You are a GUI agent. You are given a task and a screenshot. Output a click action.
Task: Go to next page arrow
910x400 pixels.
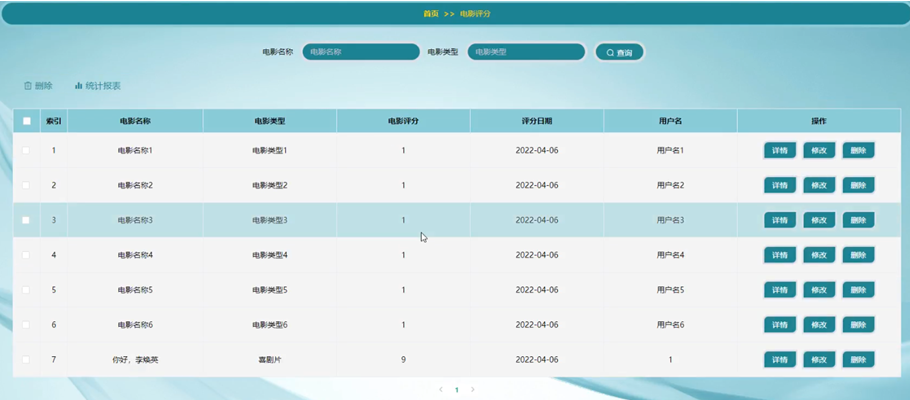472,390
